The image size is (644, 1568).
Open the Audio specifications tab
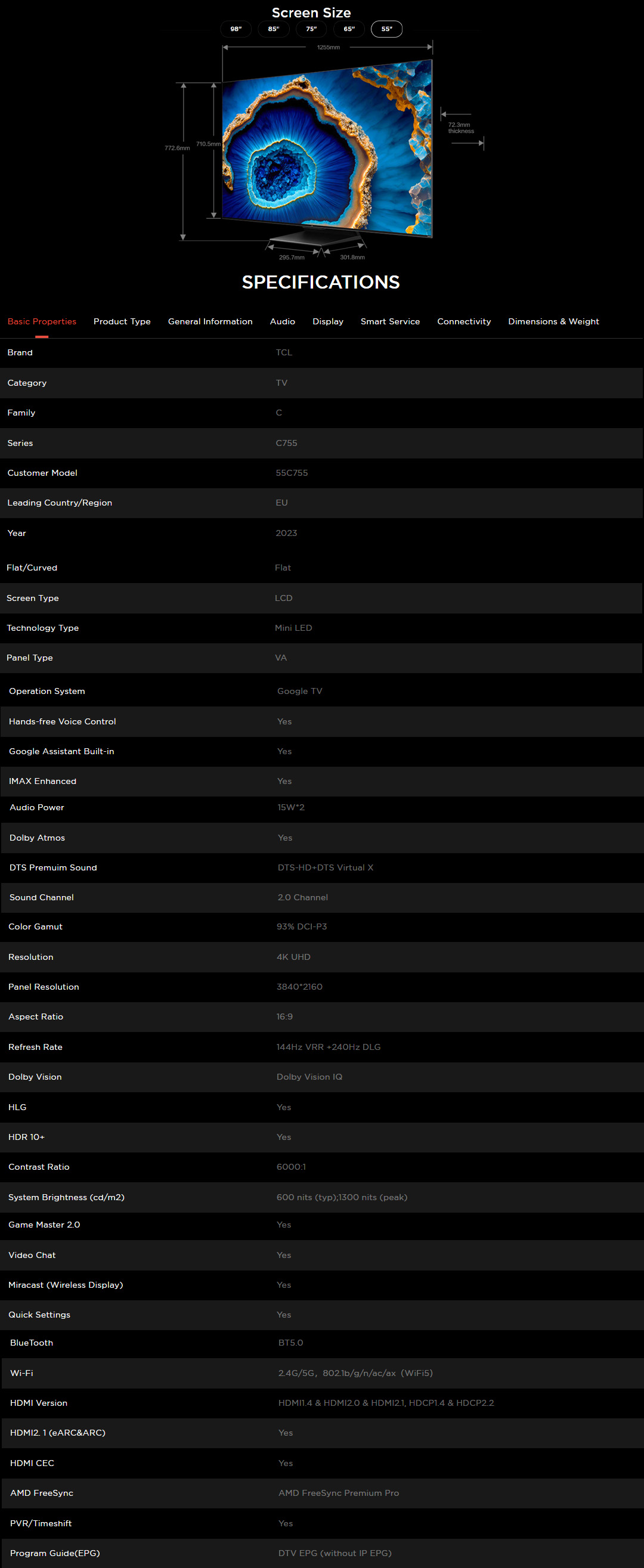(283, 321)
